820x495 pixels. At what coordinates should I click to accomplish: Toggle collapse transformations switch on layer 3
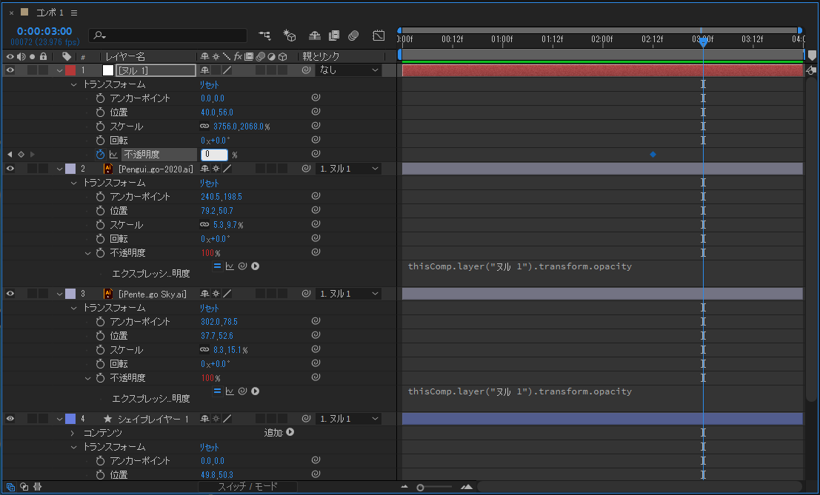click(x=216, y=294)
